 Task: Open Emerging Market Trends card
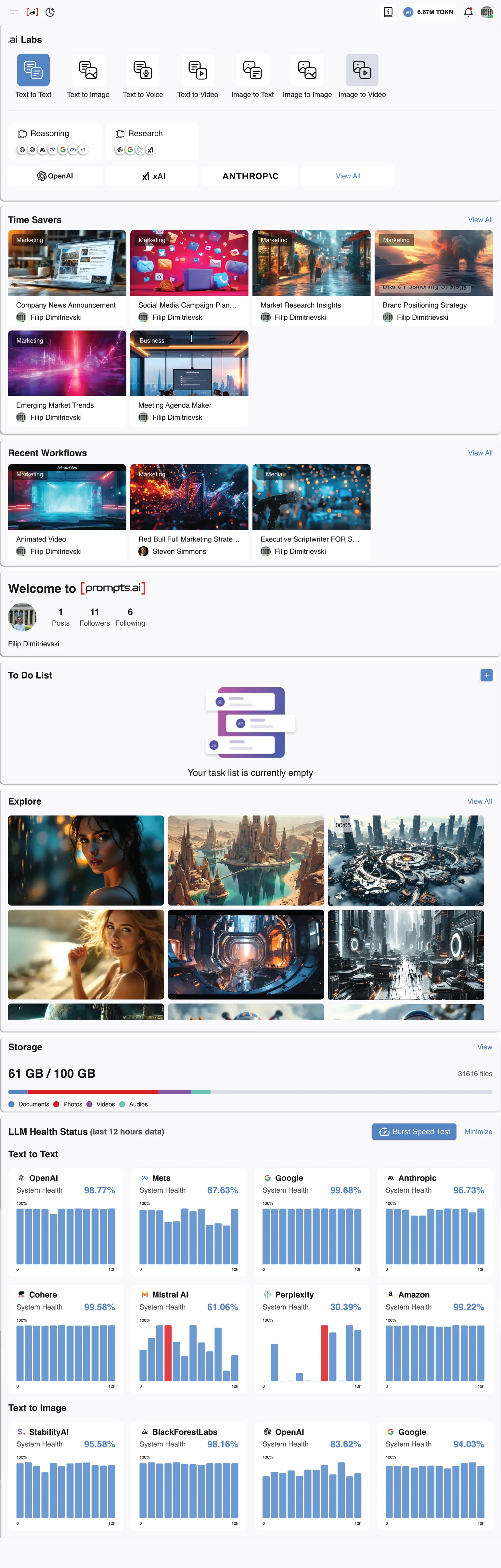(x=67, y=378)
